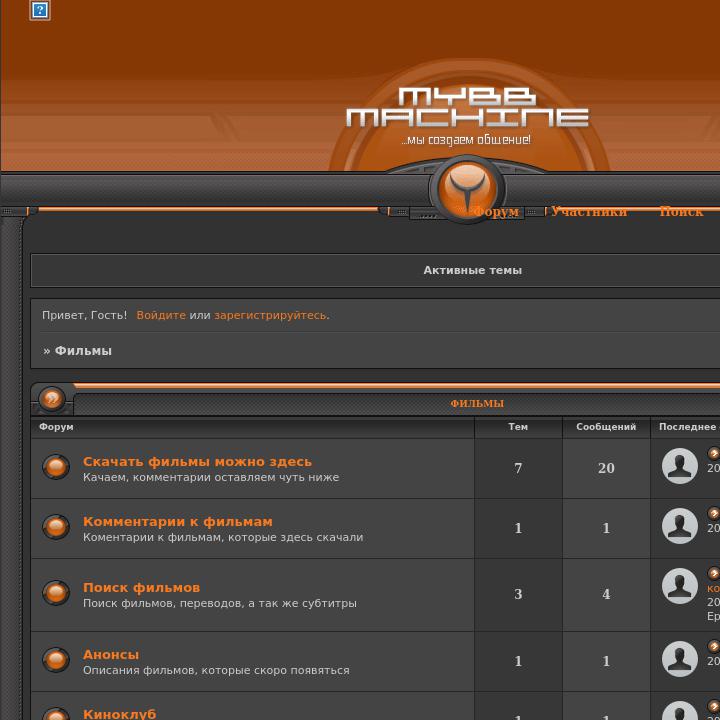Click description Описания фильмов, которые скоро появяться
Screen dimensions: 720x720
pos(216,670)
